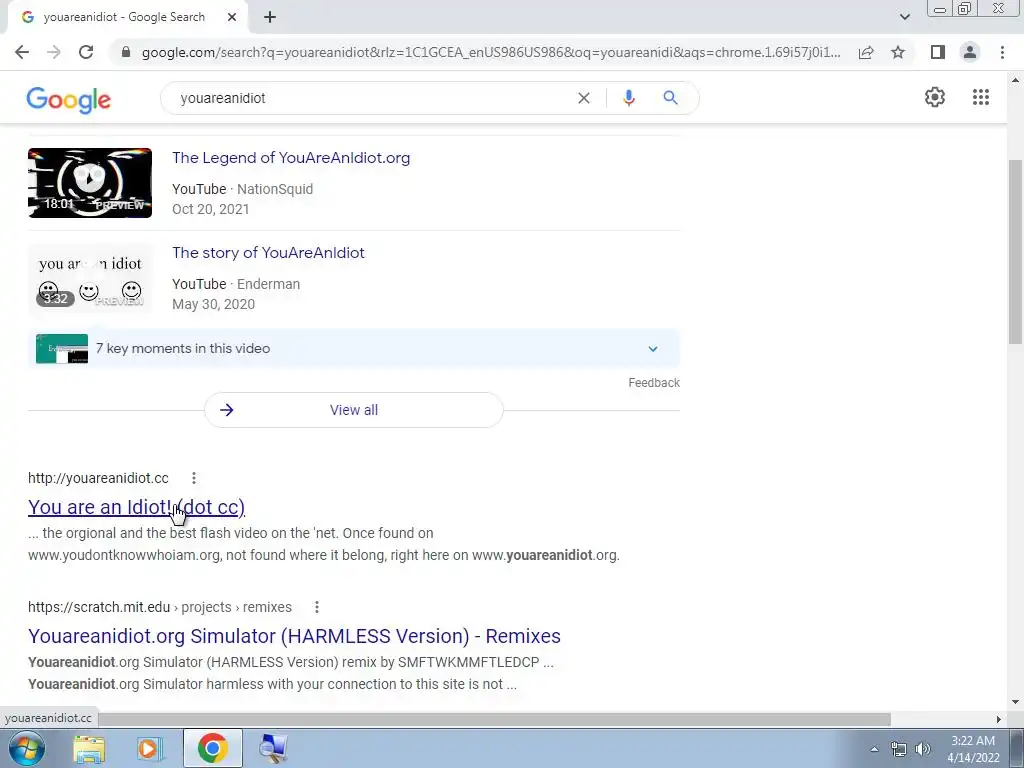Open The story of YouAreAnIdiot link

[x=268, y=253]
